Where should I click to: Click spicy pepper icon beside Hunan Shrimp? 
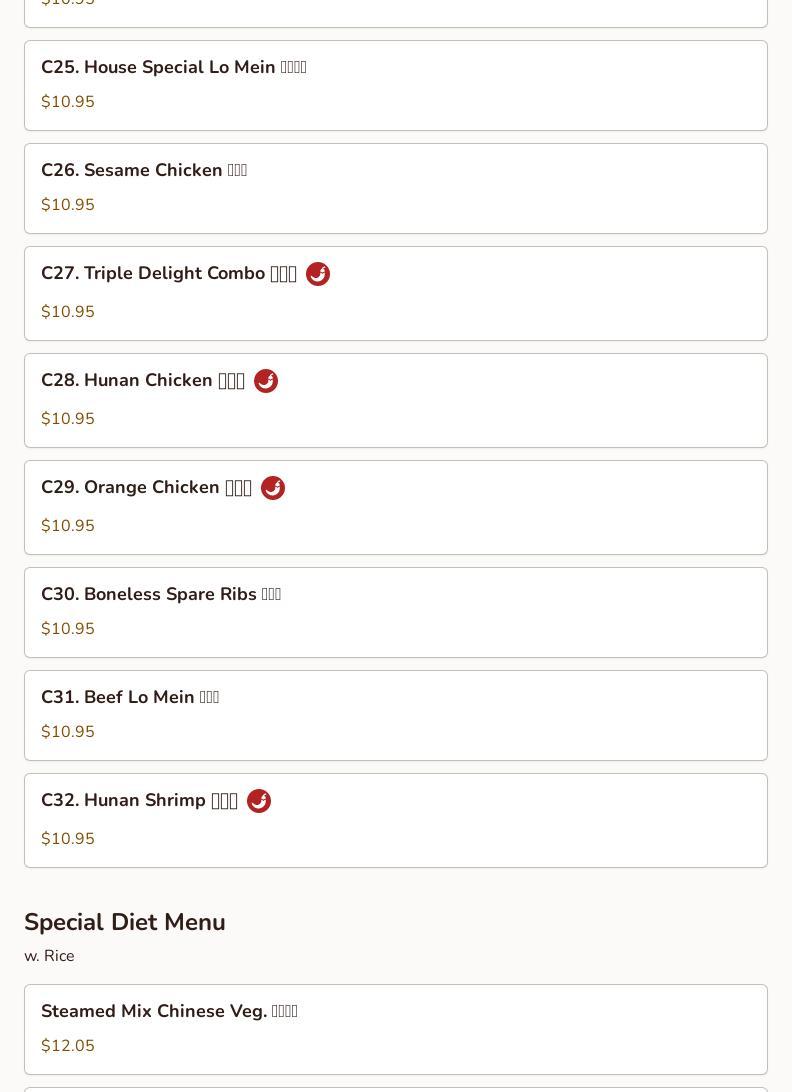259,801
